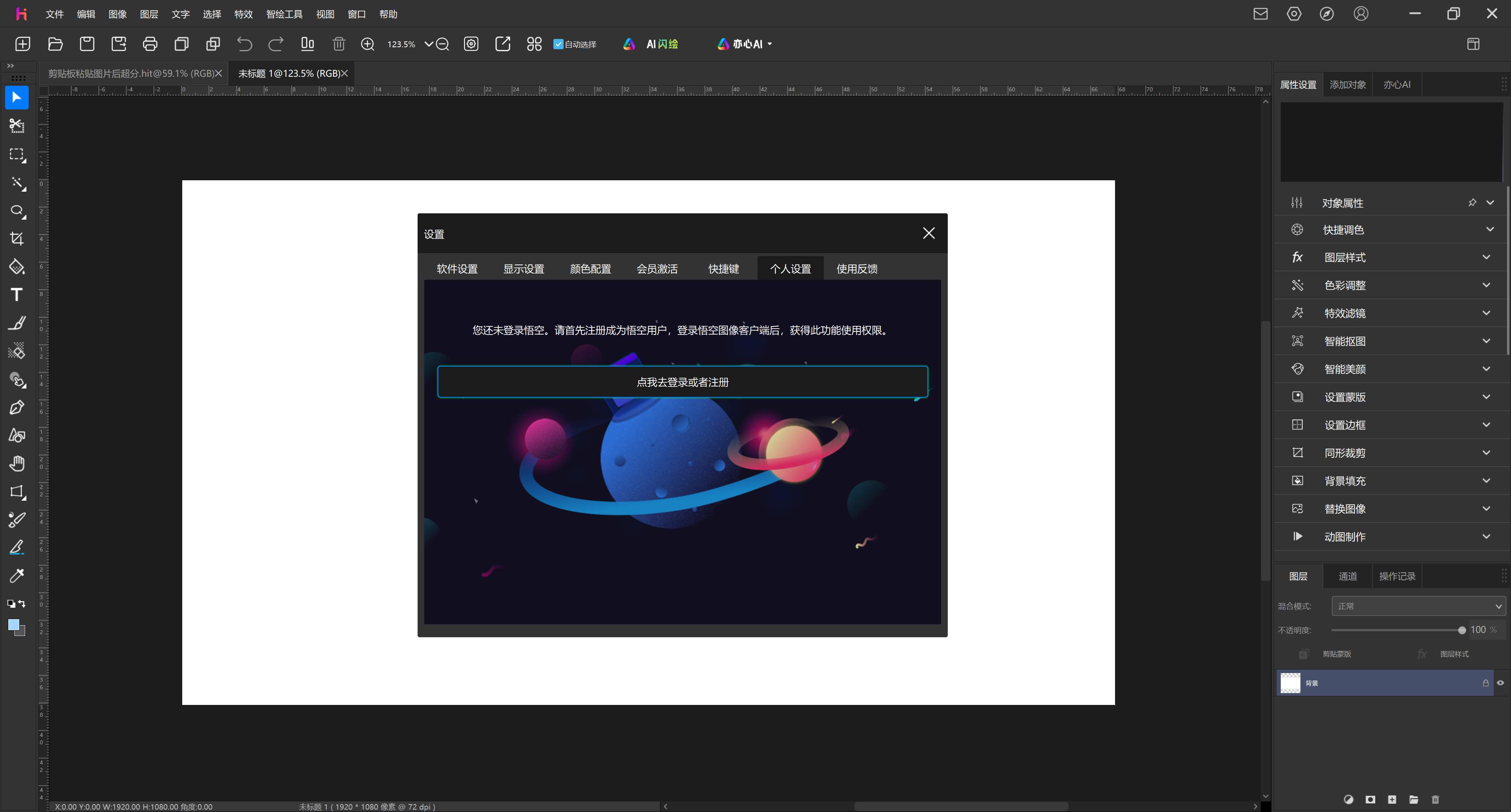
Task: Open the 图层 menu
Action: click(x=149, y=14)
